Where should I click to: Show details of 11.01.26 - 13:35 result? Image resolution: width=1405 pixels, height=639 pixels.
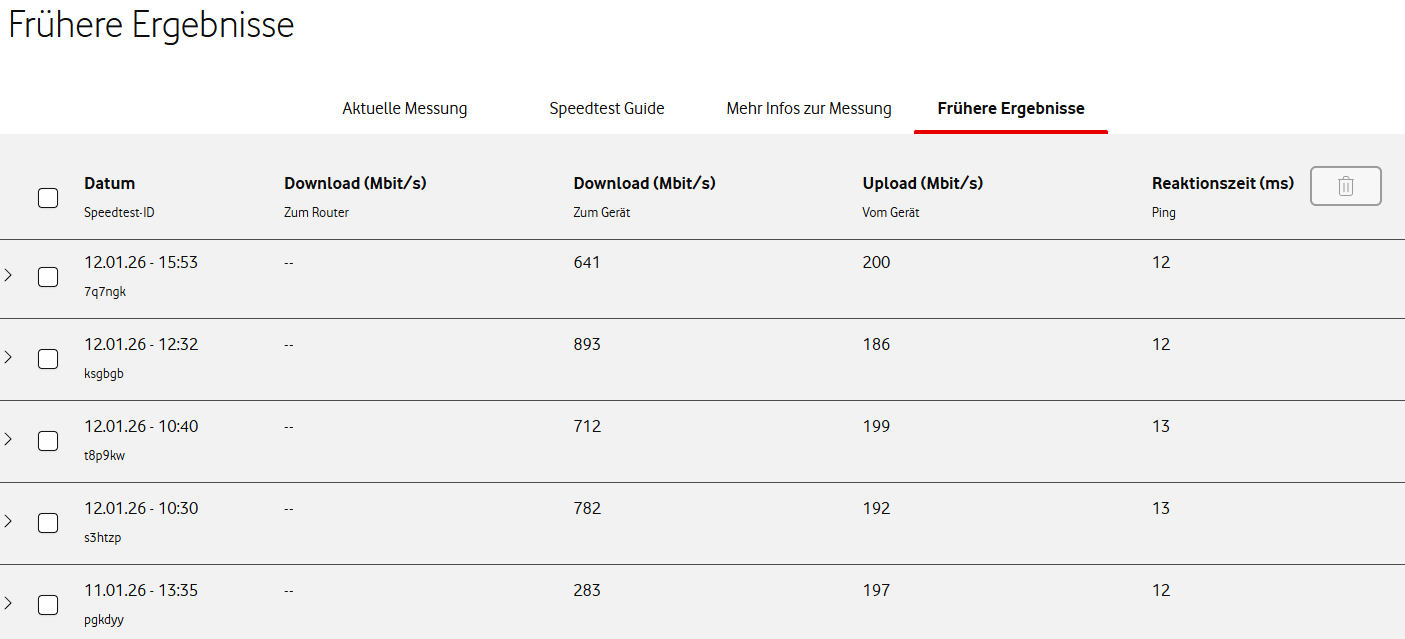pos(8,603)
